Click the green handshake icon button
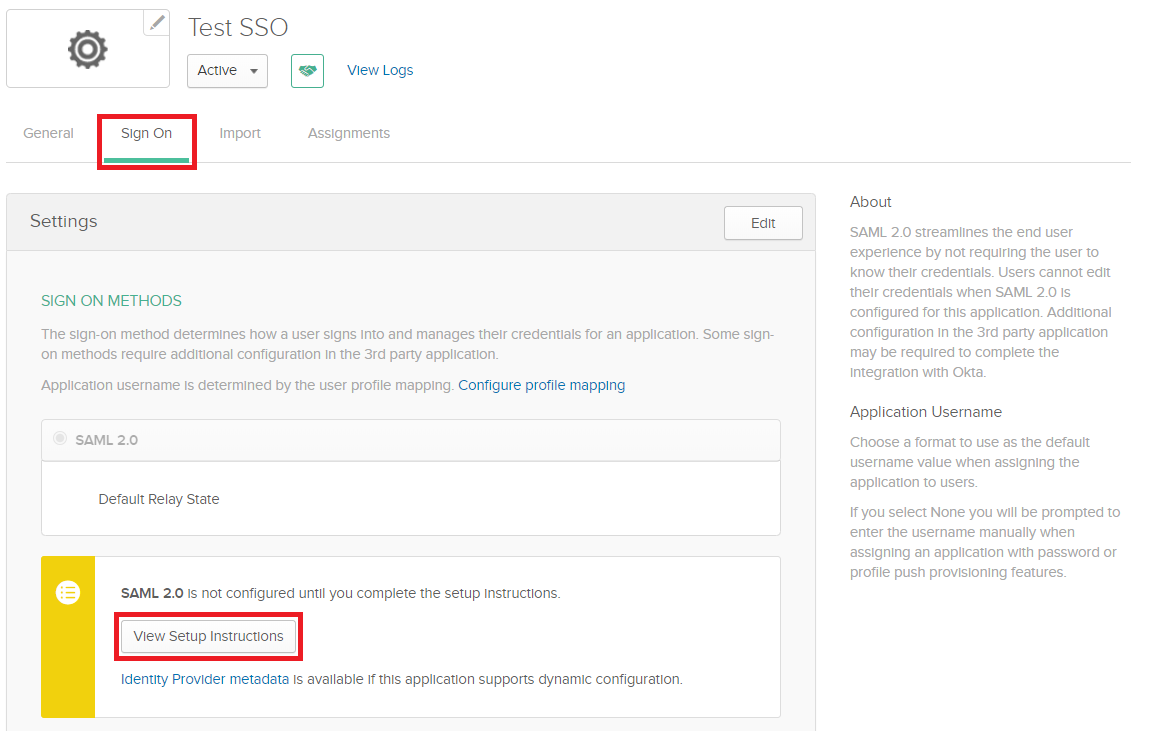The height and width of the screenshot is (731, 1149). pyautogui.click(x=308, y=71)
